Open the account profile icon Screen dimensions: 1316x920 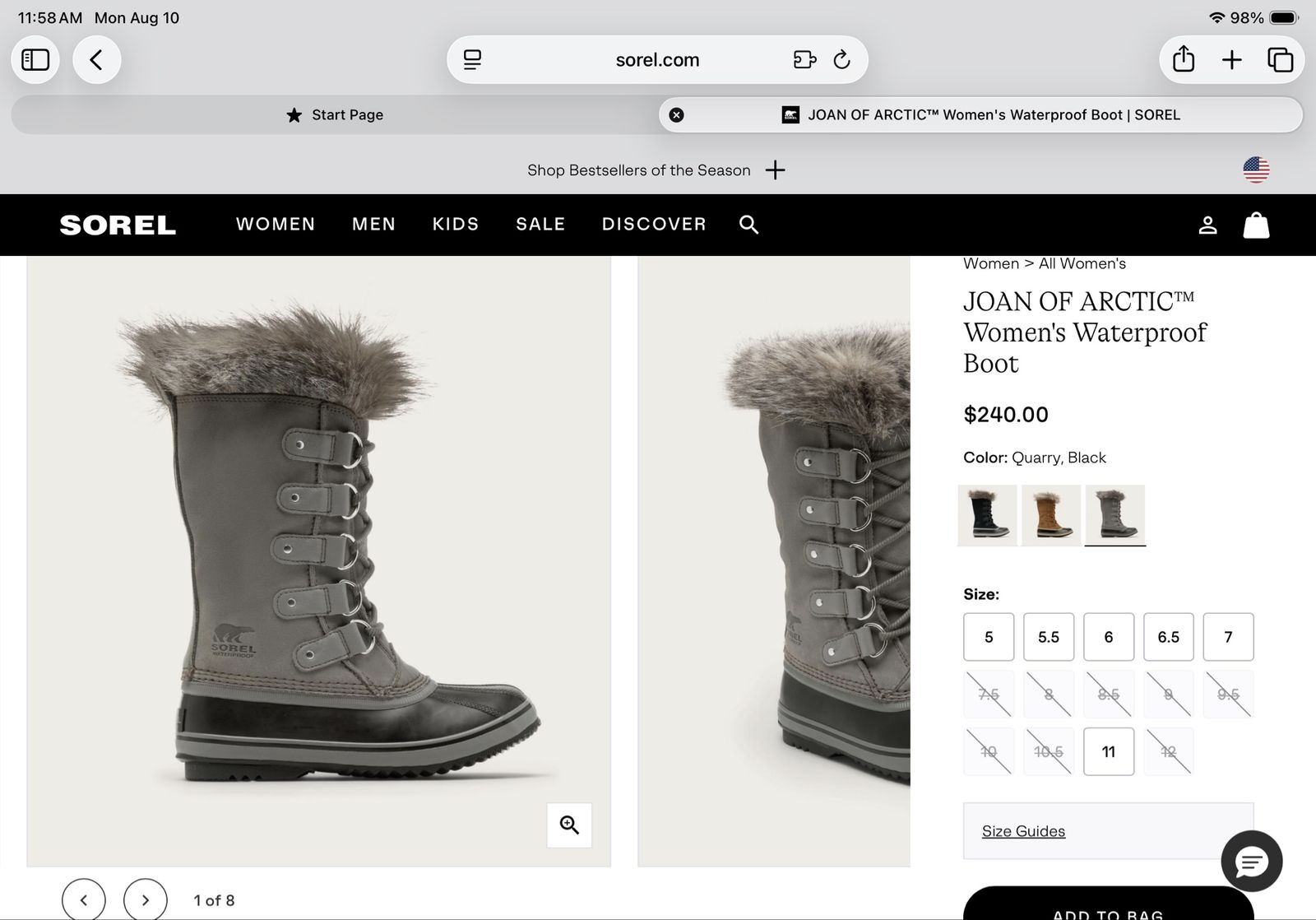pyautogui.click(x=1207, y=225)
